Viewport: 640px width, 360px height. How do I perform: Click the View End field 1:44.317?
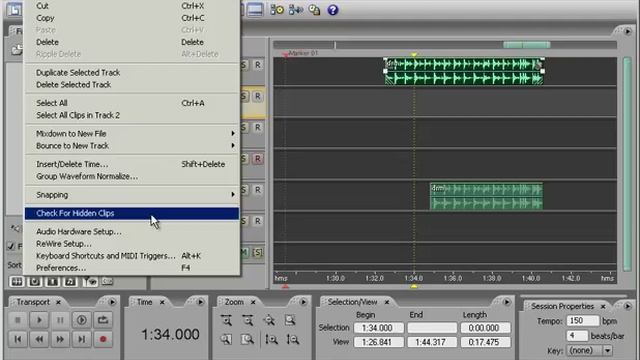(432, 342)
